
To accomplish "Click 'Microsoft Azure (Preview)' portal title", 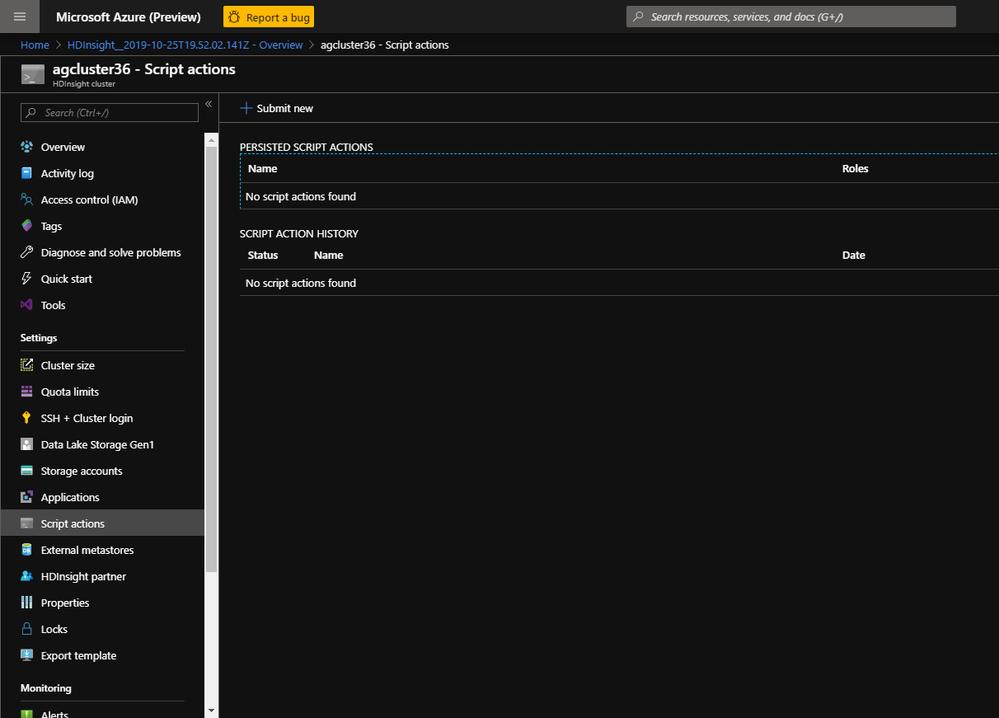I will (128, 17).
